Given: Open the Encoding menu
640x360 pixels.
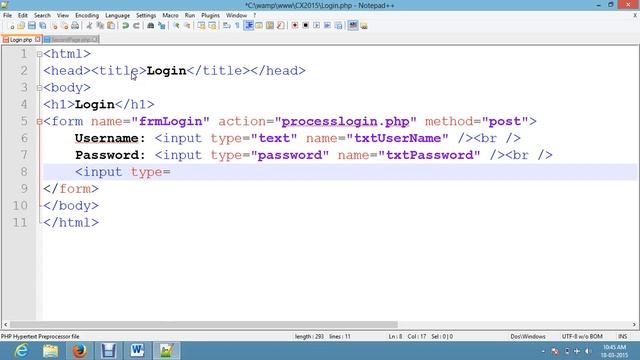Looking at the screenshot, I should click(87, 15).
